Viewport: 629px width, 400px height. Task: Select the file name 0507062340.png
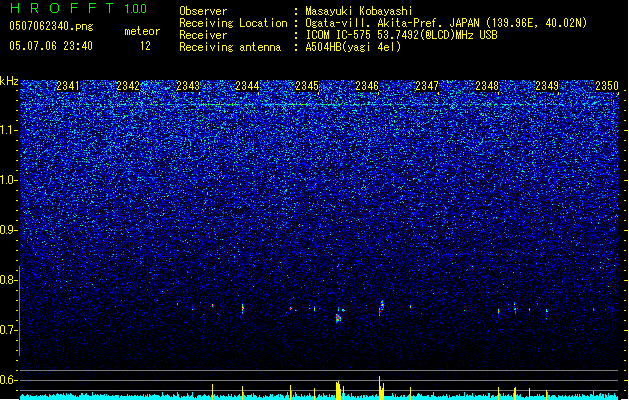[x=51, y=26]
